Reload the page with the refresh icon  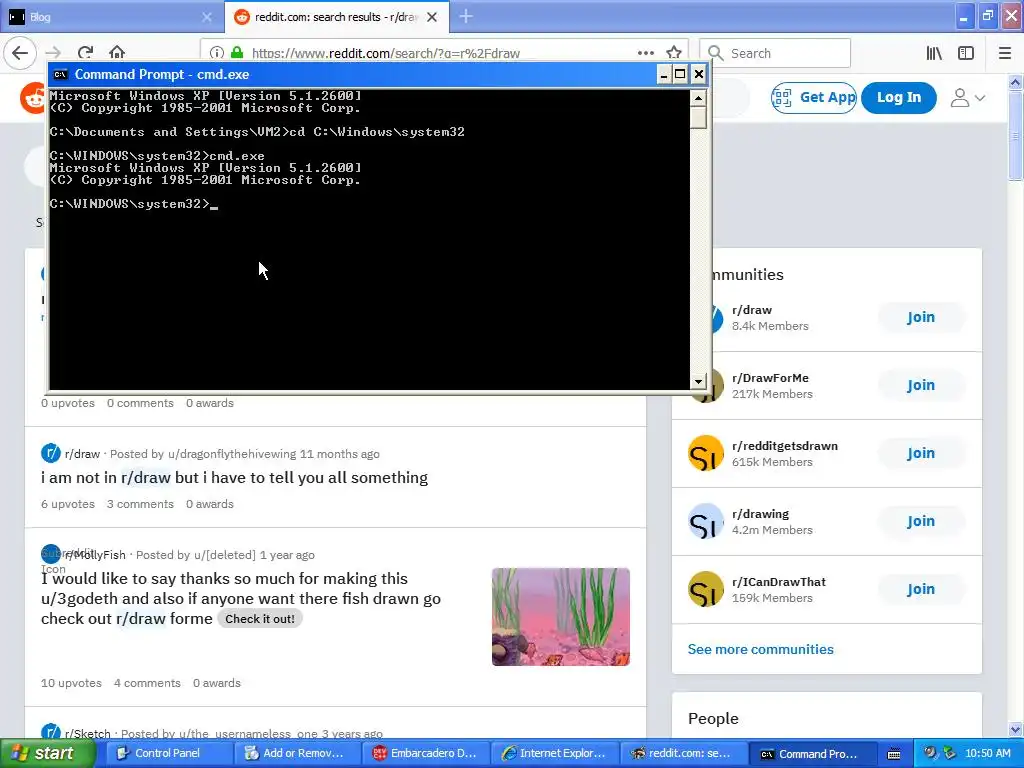click(x=85, y=53)
